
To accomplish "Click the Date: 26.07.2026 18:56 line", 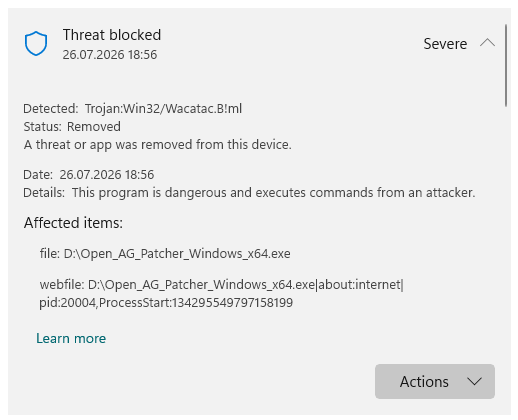I will click(89, 175).
